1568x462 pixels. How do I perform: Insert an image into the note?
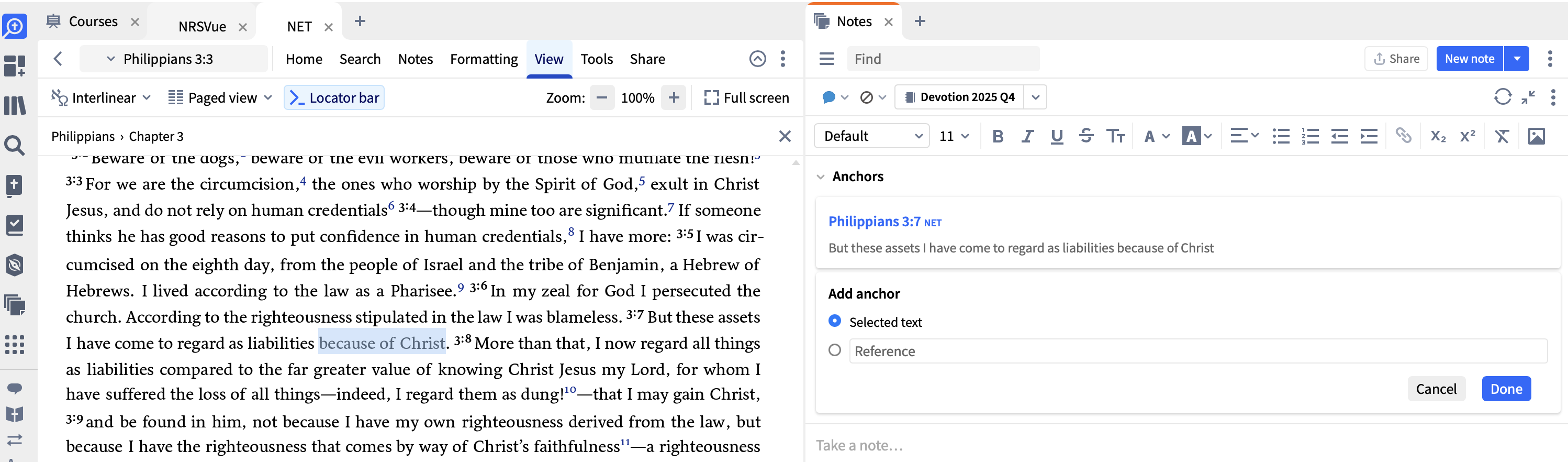coord(1536,136)
